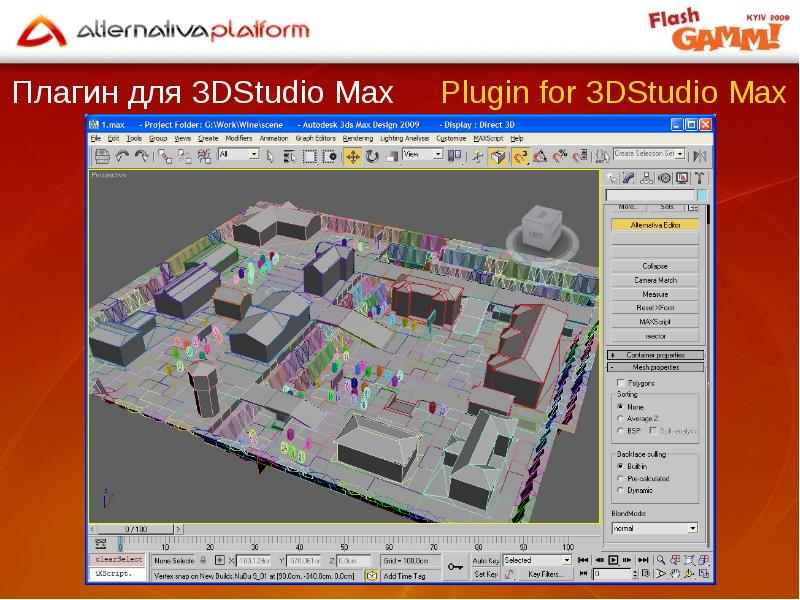
Task: Click the Redo arrow icon
Action: (141, 156)
